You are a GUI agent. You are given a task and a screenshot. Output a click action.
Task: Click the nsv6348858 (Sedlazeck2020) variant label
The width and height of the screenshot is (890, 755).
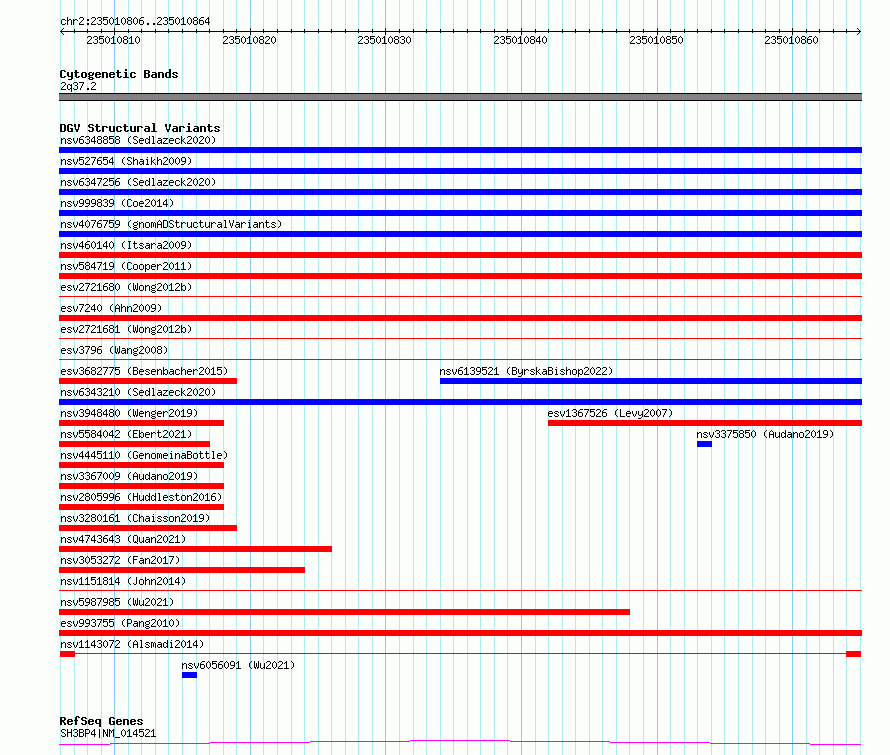(x=138, y=140)
